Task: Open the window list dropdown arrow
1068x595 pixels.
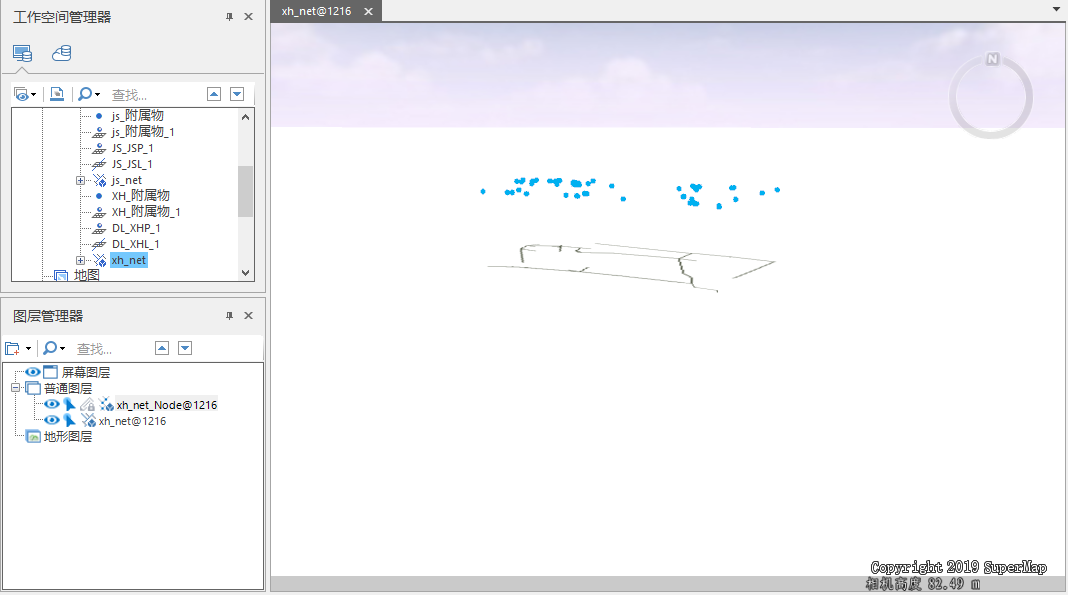Action: click(x=1056, y=10)
